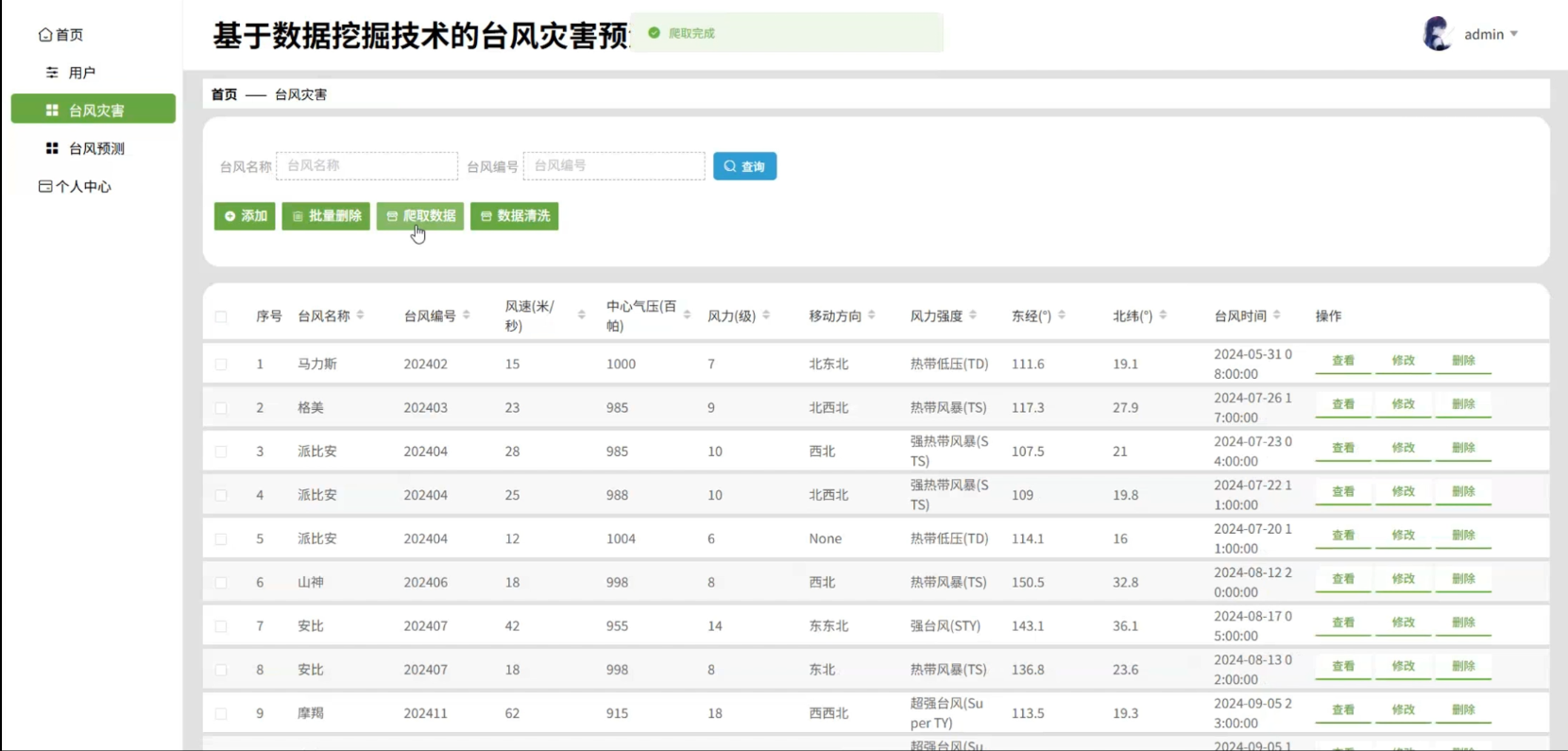Click 修改 on row 7 安比
Image resolution: width=1568 pixels, height=751 pixels.
pos(1404,623)
